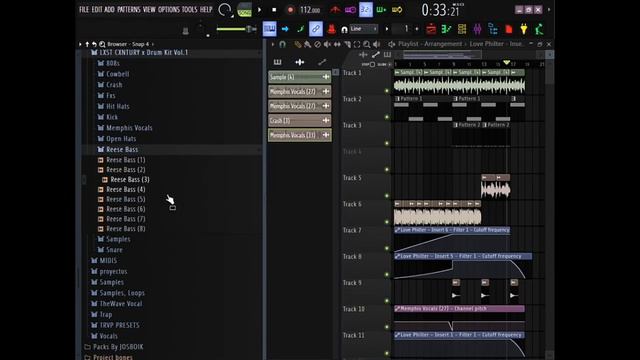Screen dimensions: 640x360
Task: Mute Track 8 using its green dot
Action: click(x=387, y=274)
